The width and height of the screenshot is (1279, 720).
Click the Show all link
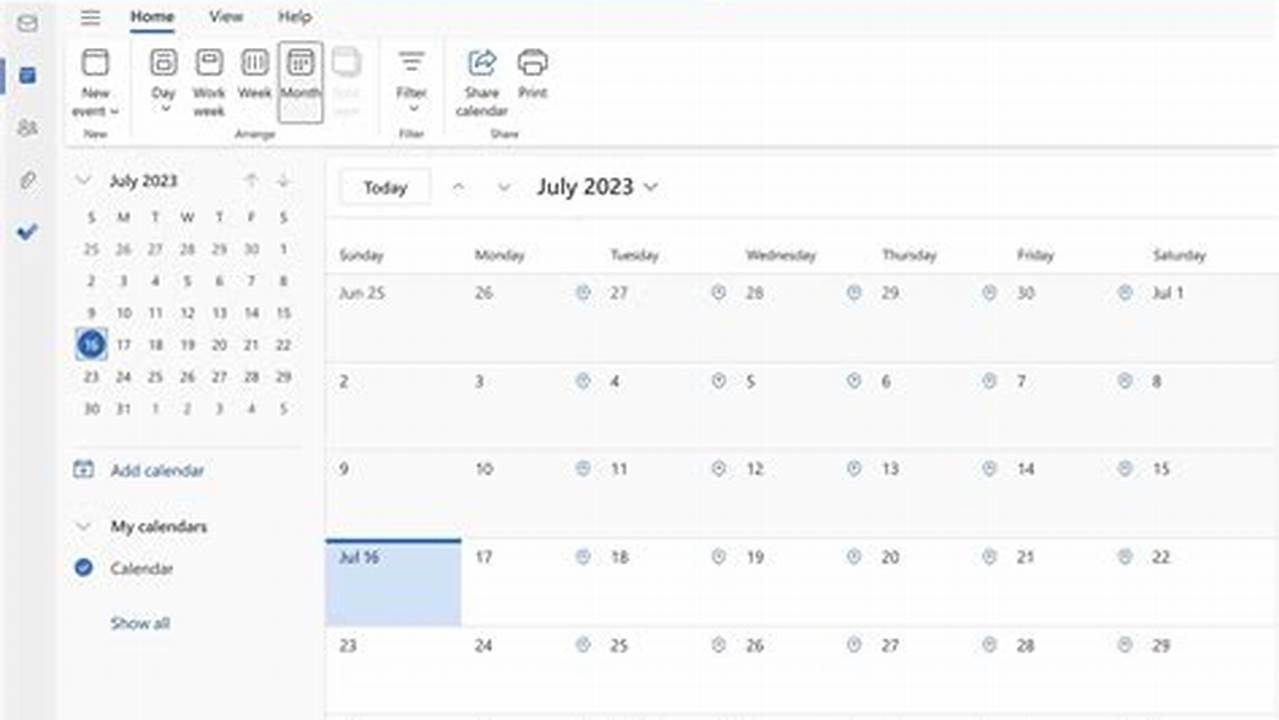click(x=138, y=622)
